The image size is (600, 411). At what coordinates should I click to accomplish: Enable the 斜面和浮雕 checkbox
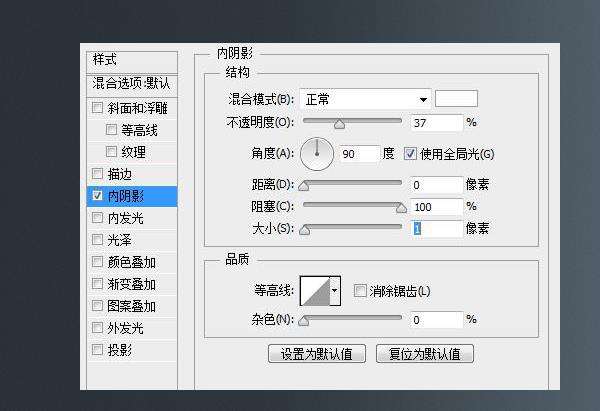pos(97,108)
